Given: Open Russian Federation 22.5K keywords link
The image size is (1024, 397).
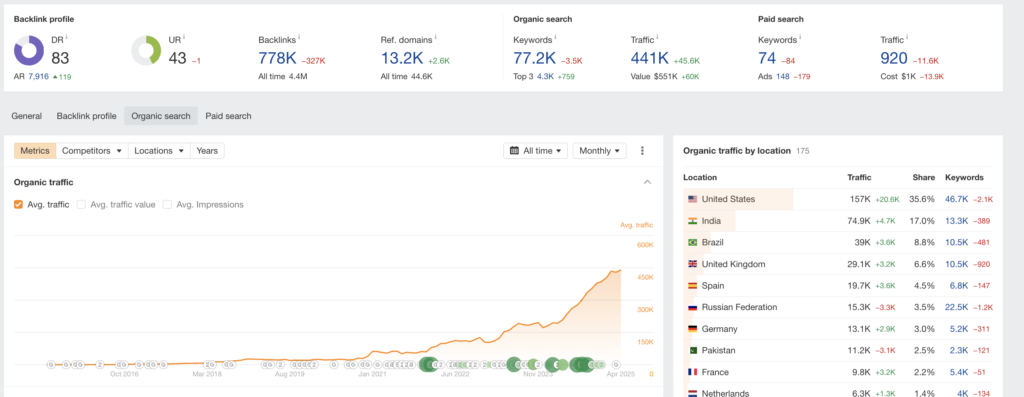Looking at the screenshot, I should click(x=957, y=307).
